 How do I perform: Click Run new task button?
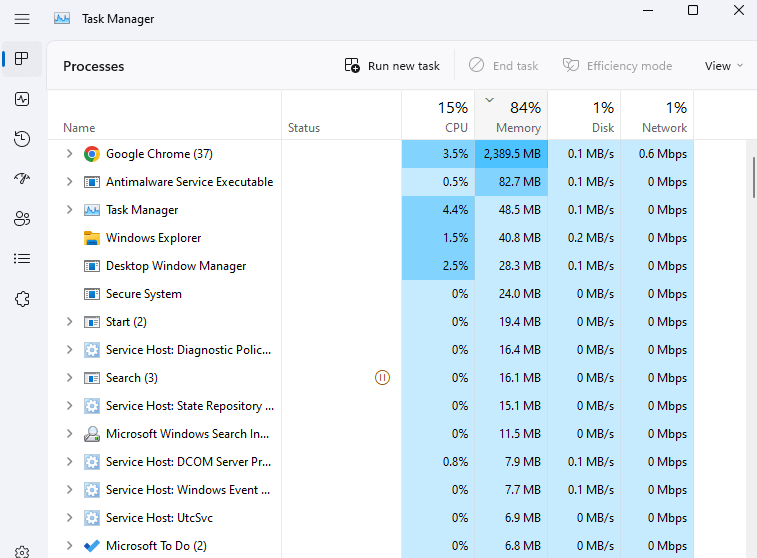[x=392, y=66]
